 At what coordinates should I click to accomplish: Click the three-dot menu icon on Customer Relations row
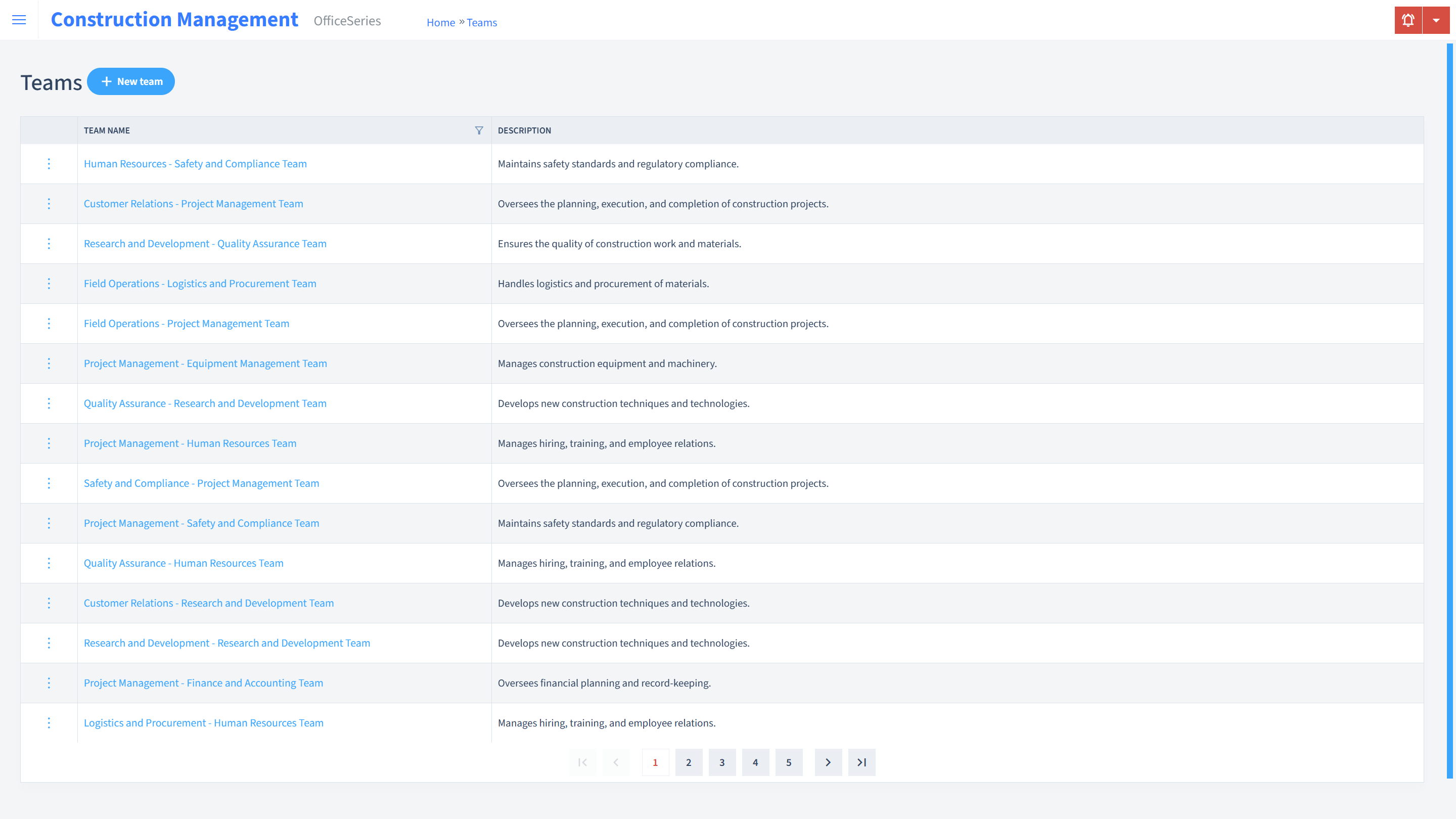click(48, 203)
